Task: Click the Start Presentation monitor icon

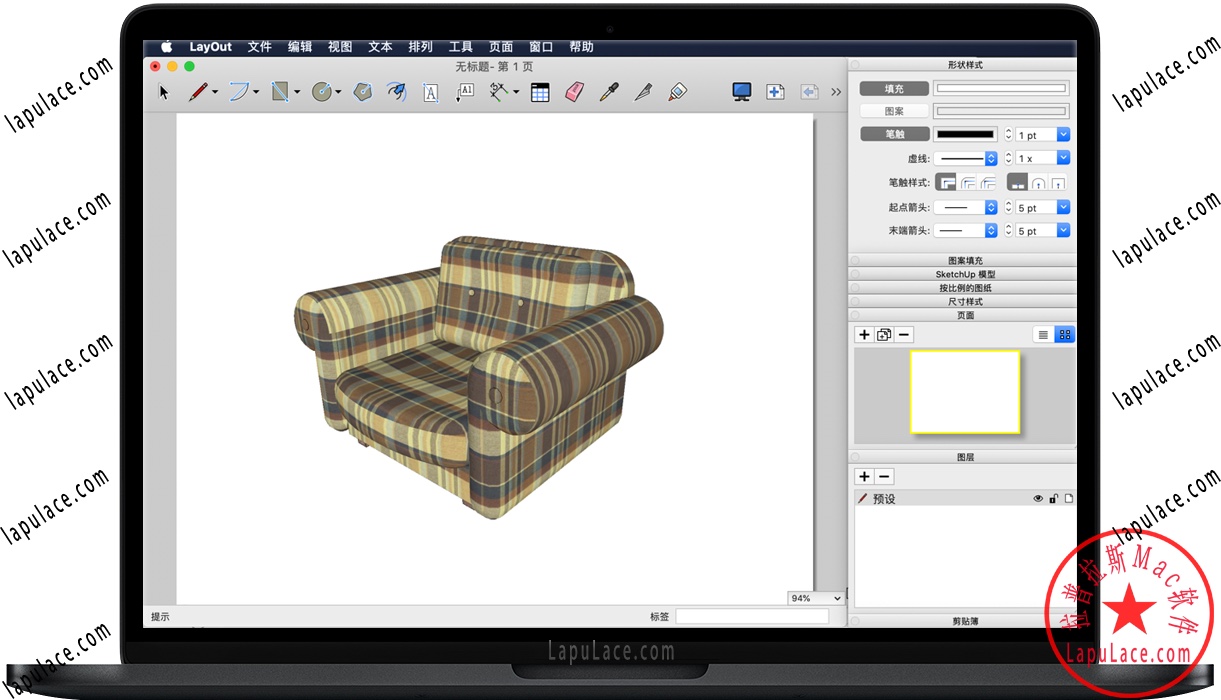Action: [x=741, y=92]
